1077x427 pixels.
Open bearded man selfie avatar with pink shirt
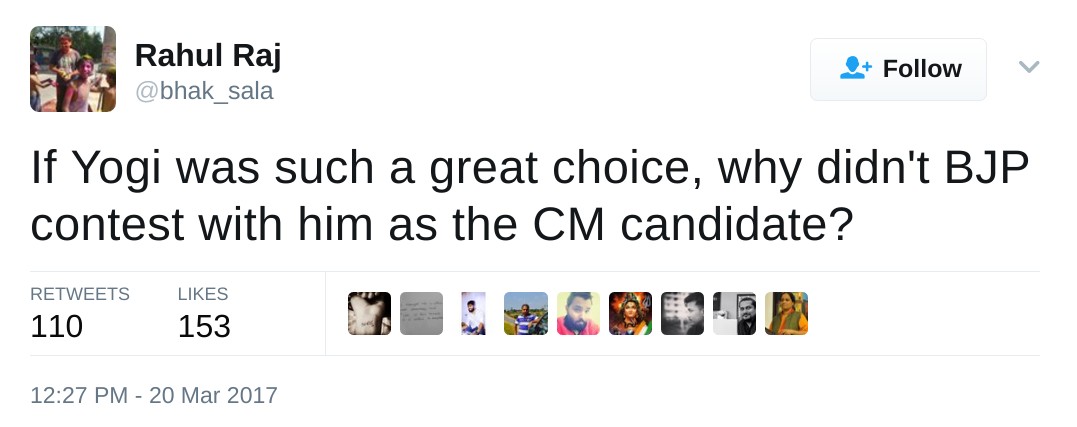[x=578, y=313]
